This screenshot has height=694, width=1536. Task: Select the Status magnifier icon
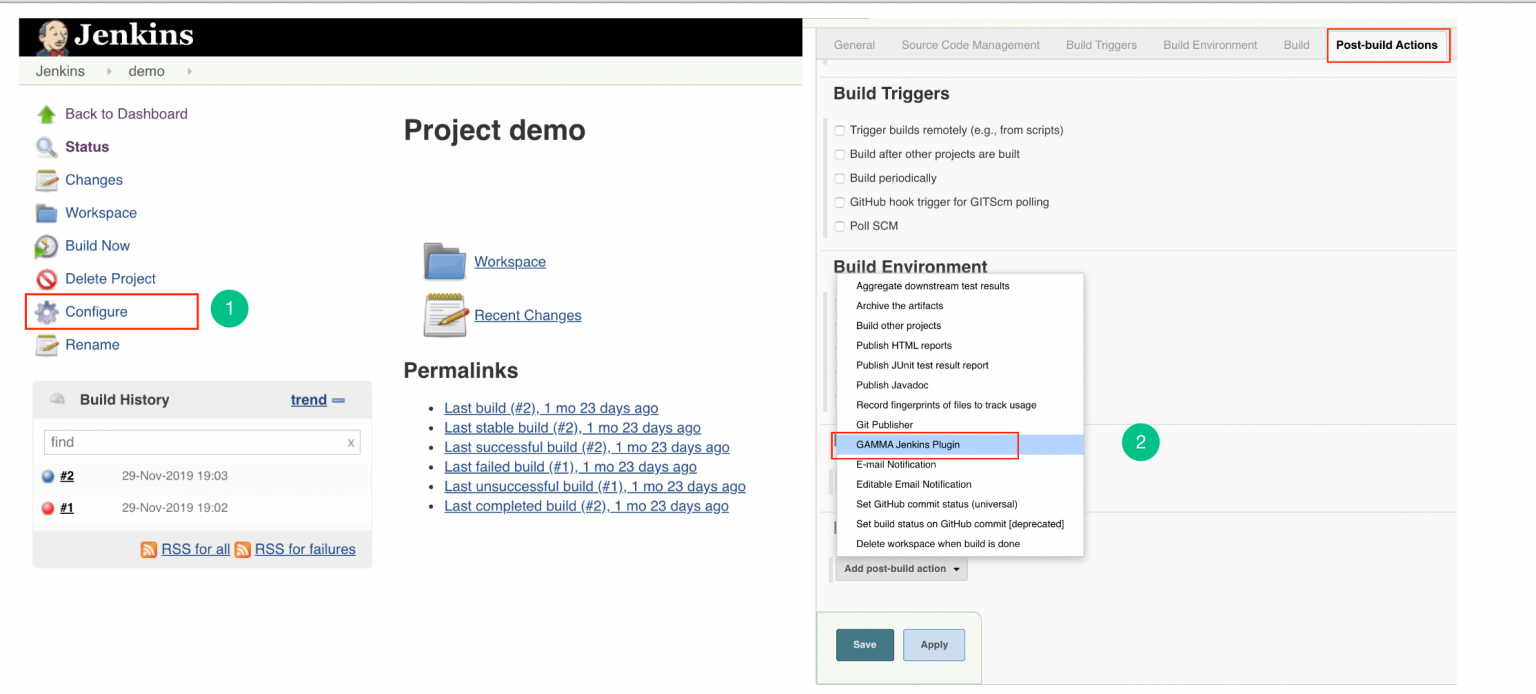(x=45, y=146)
